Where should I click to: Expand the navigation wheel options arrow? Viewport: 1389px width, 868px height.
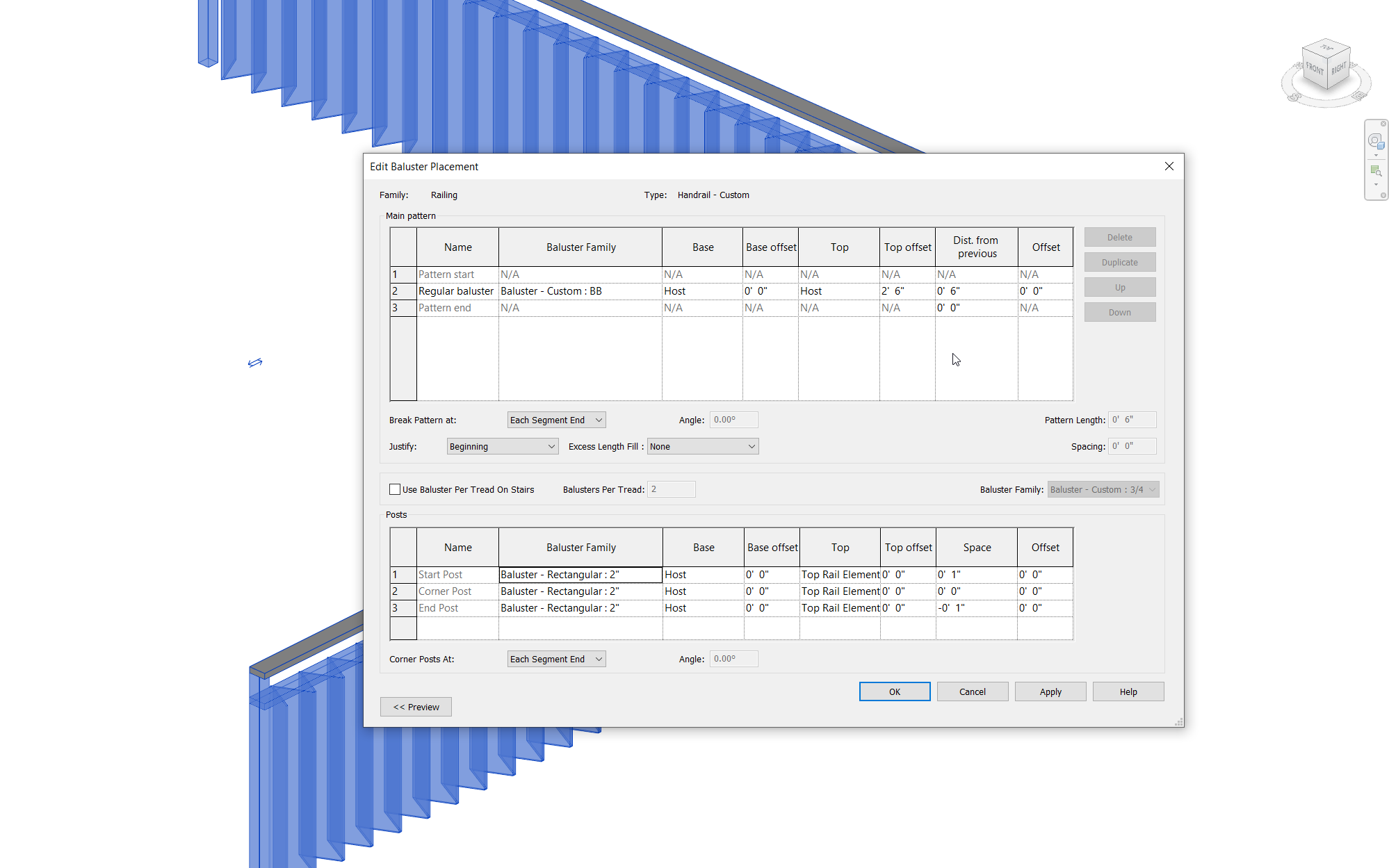click(1376, 156)
